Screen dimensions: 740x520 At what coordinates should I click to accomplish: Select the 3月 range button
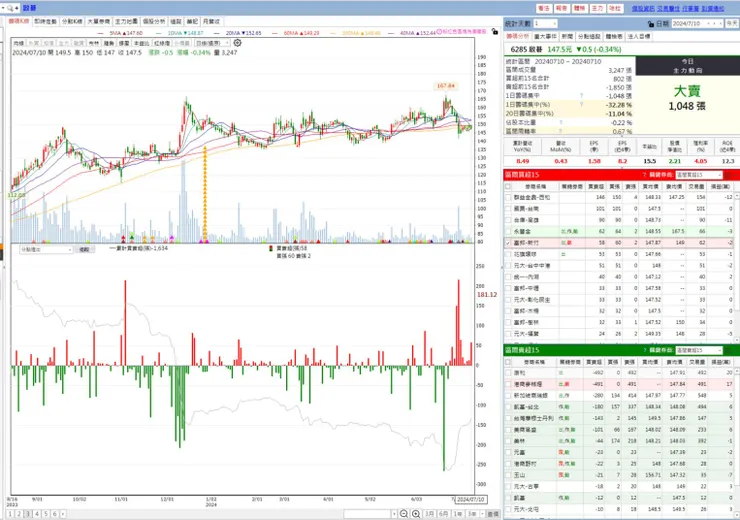(429, 514)
